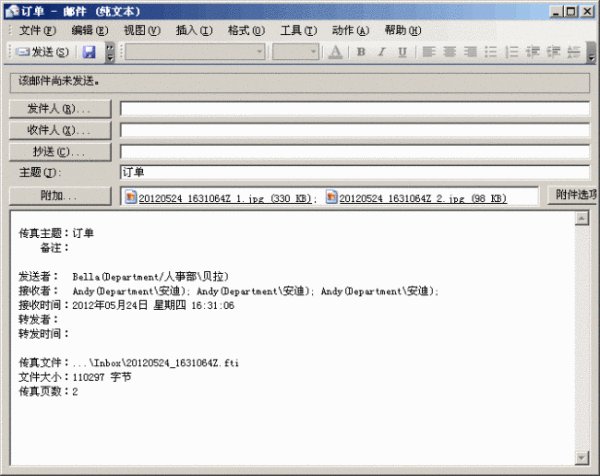Click the 附件选项 button
Screen dimensions: 600x476
tap(574, 195)
